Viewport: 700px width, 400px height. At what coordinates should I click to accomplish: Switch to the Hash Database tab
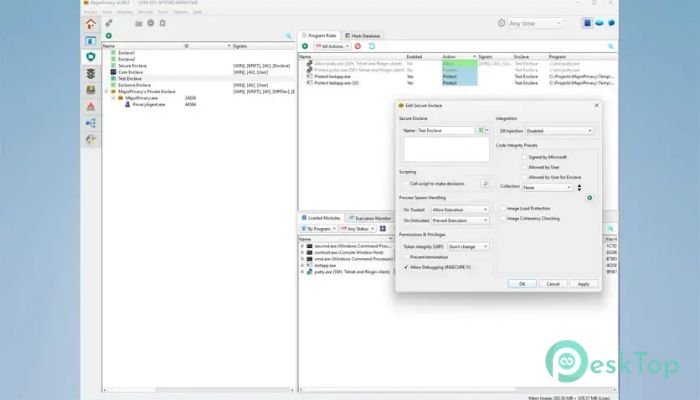[x=362, y=36]
